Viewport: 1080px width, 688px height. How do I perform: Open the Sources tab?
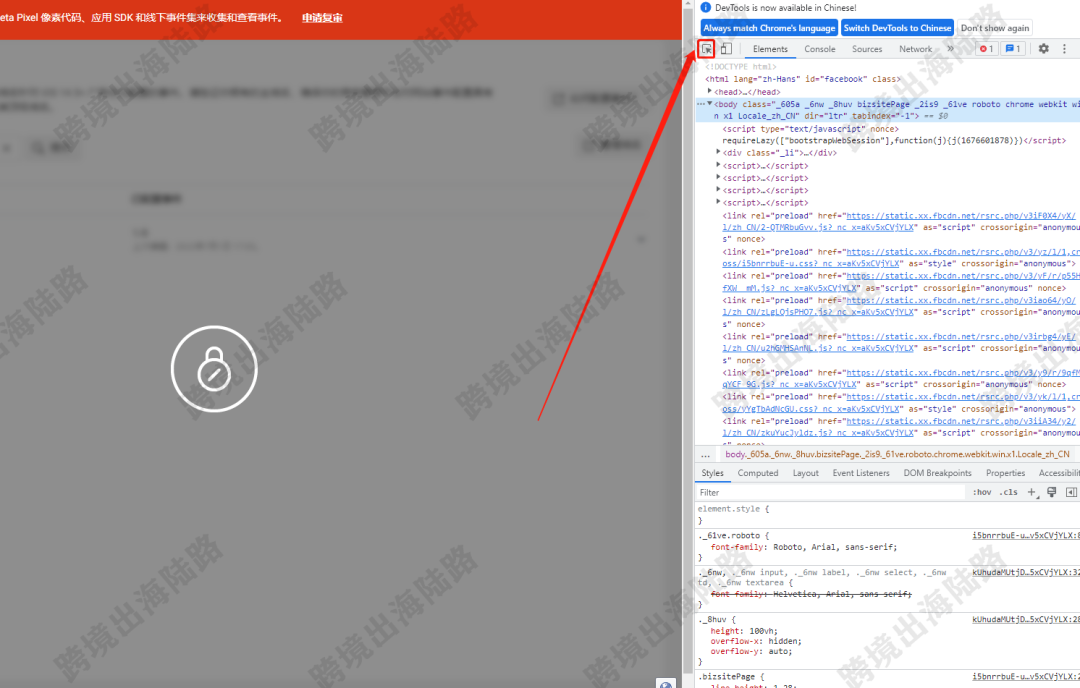point(867,49)
